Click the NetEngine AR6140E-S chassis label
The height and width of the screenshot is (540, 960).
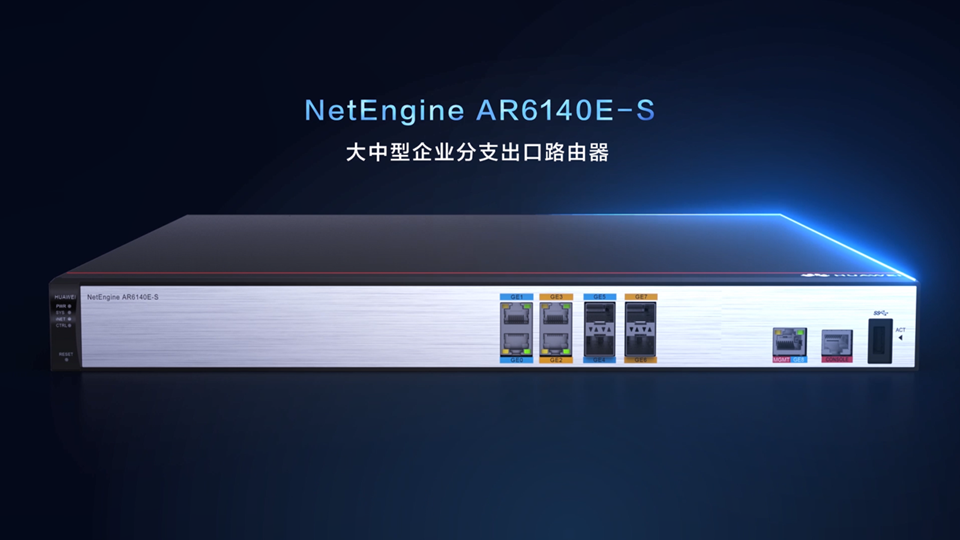click(x=122, y=297)
